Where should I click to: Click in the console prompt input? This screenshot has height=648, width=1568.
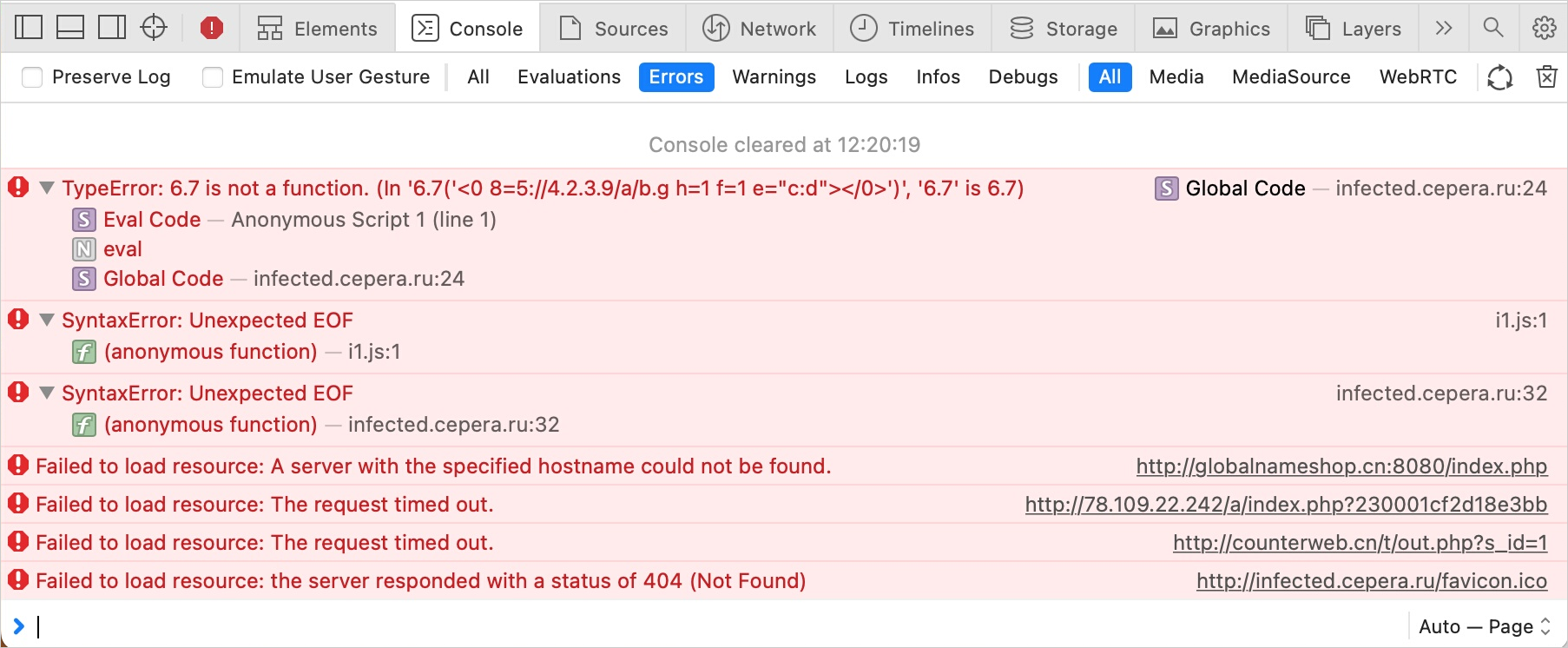click(x=695, y=626)
